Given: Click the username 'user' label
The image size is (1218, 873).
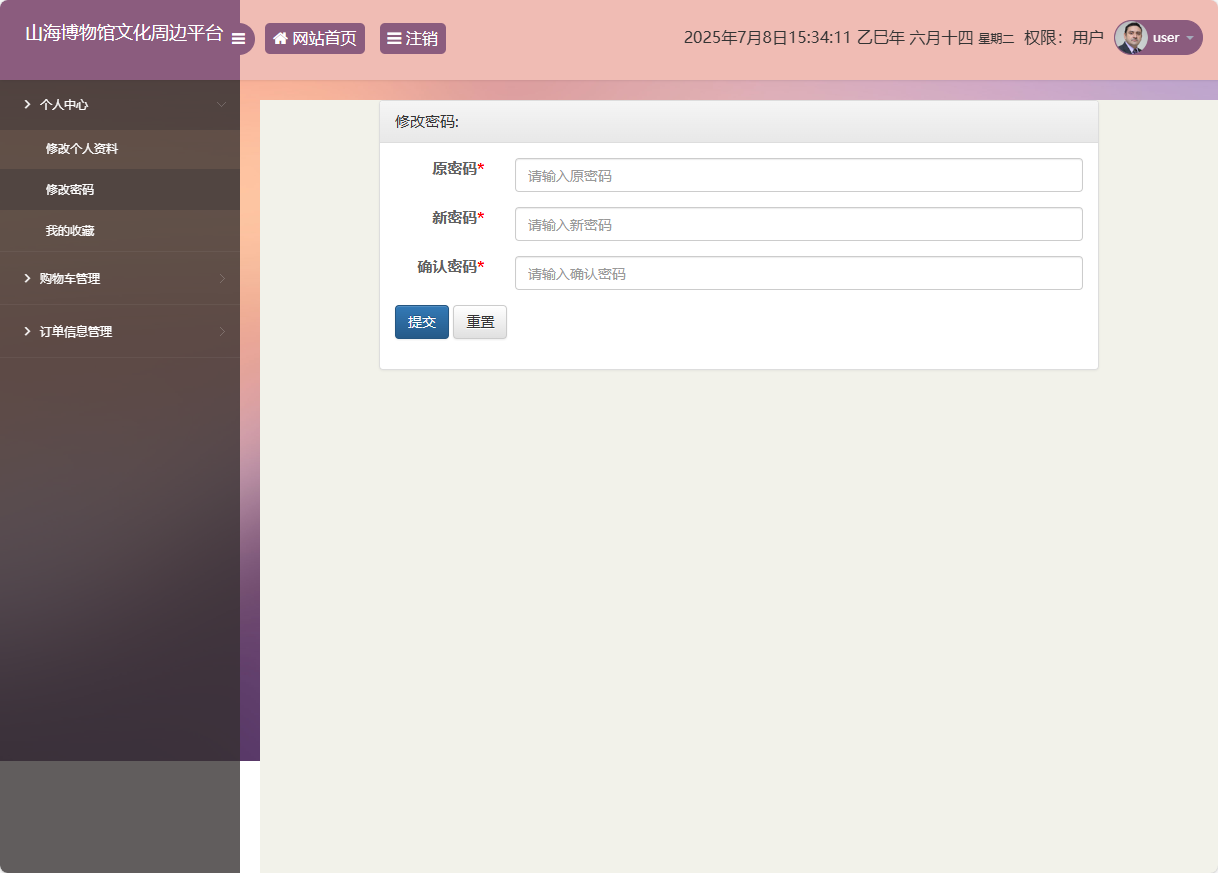Looking at the screenshot, I should point(1166,38).
